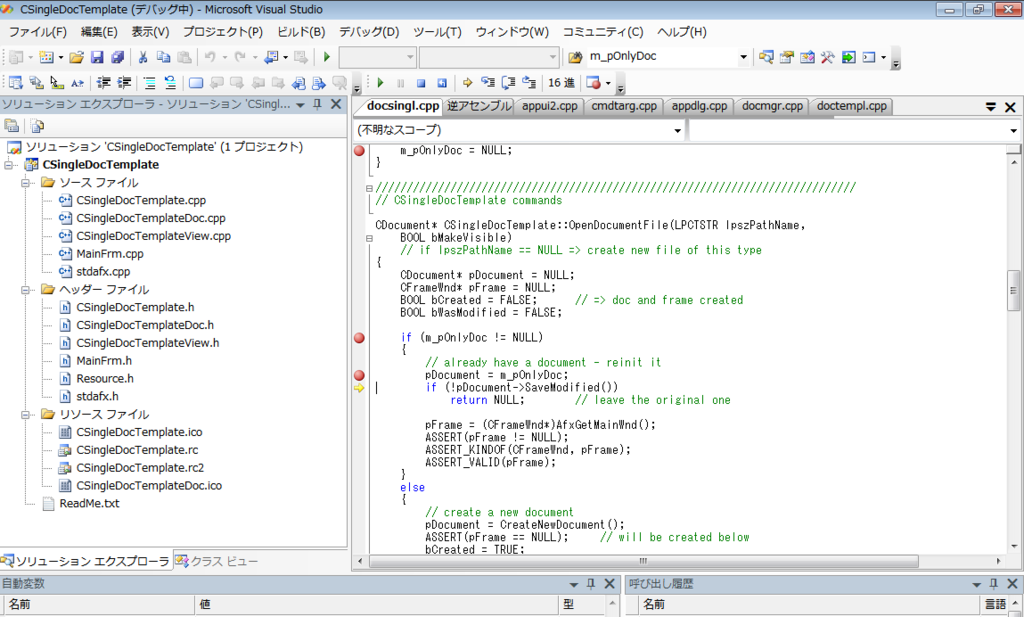This screenshot has height=617, width=1024.
Task: Toggle breakpoint on if (m_pOnlyDoc != NULL) line
Action: (359, 338)
